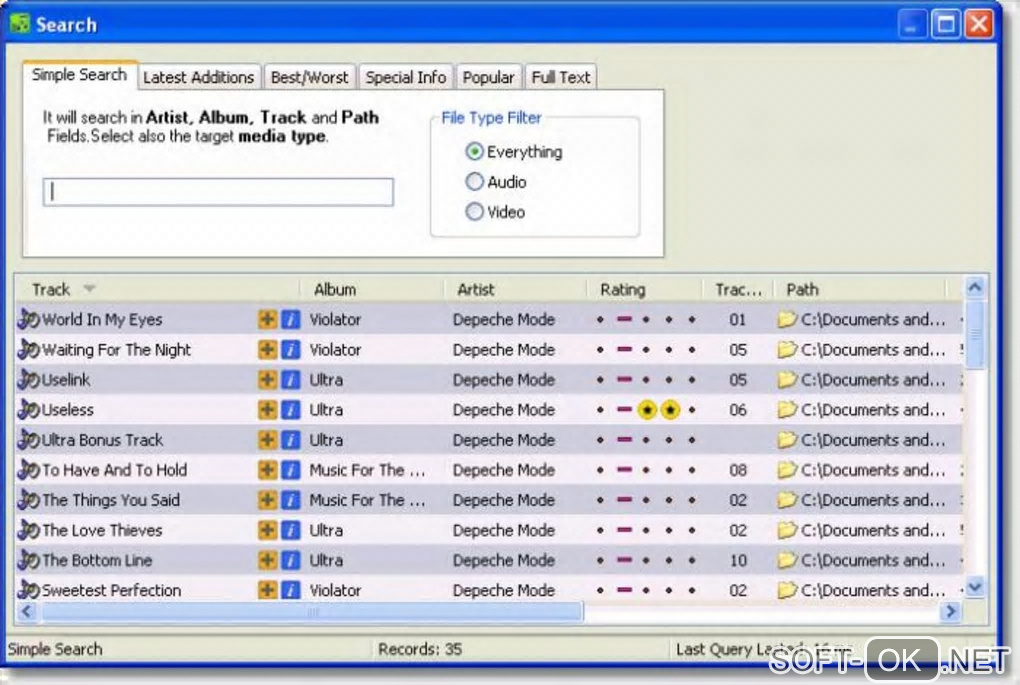Open the Latest Additions tab

coord(198,77)
